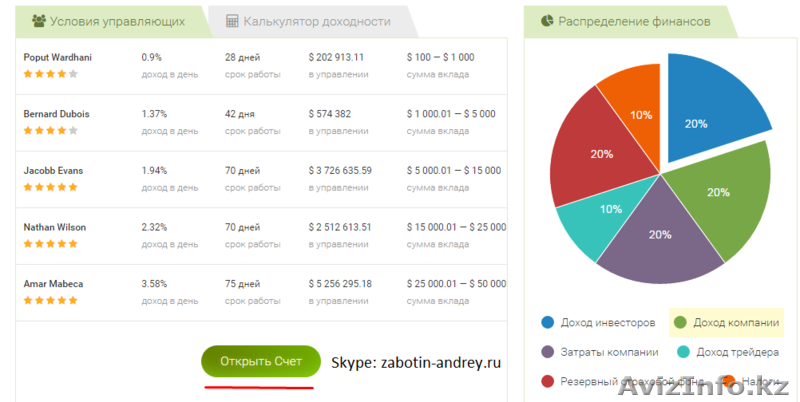Screen dimensions: 800x402
Task: Click the 0.9% daily income value
Action: [x=152, y=57]
